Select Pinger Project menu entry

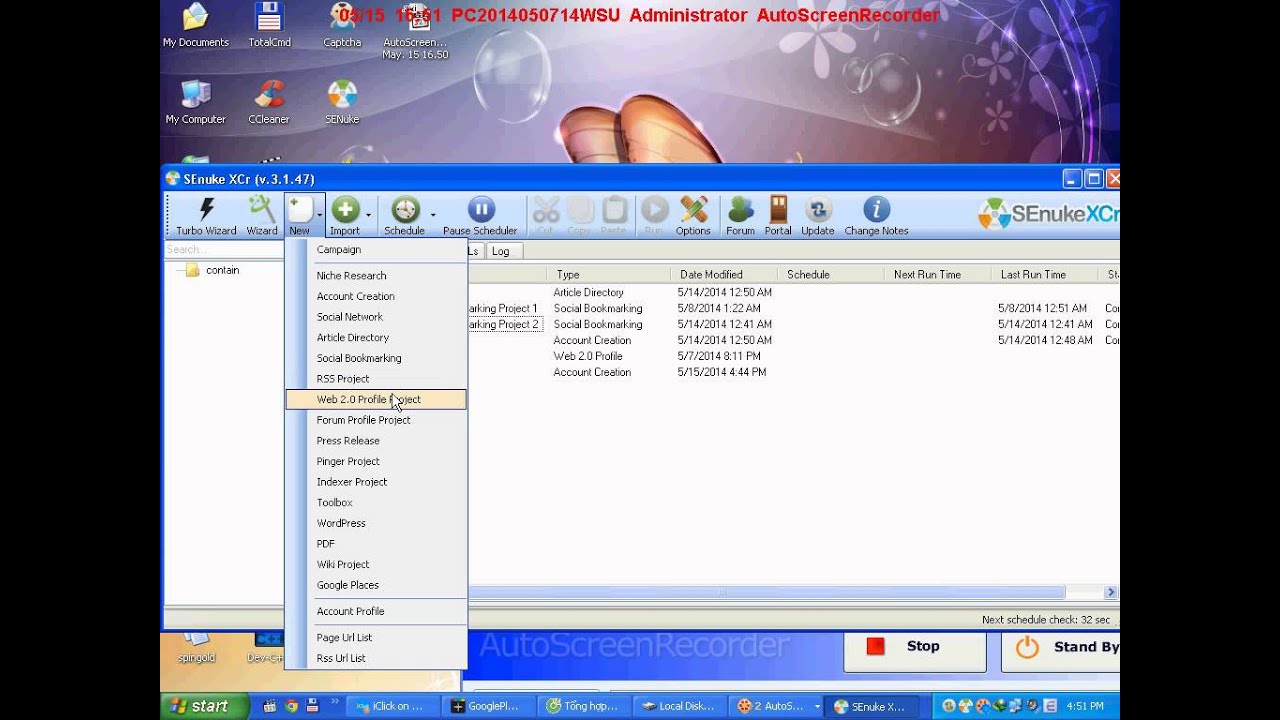pyautogui.click(x=376, y=461)
